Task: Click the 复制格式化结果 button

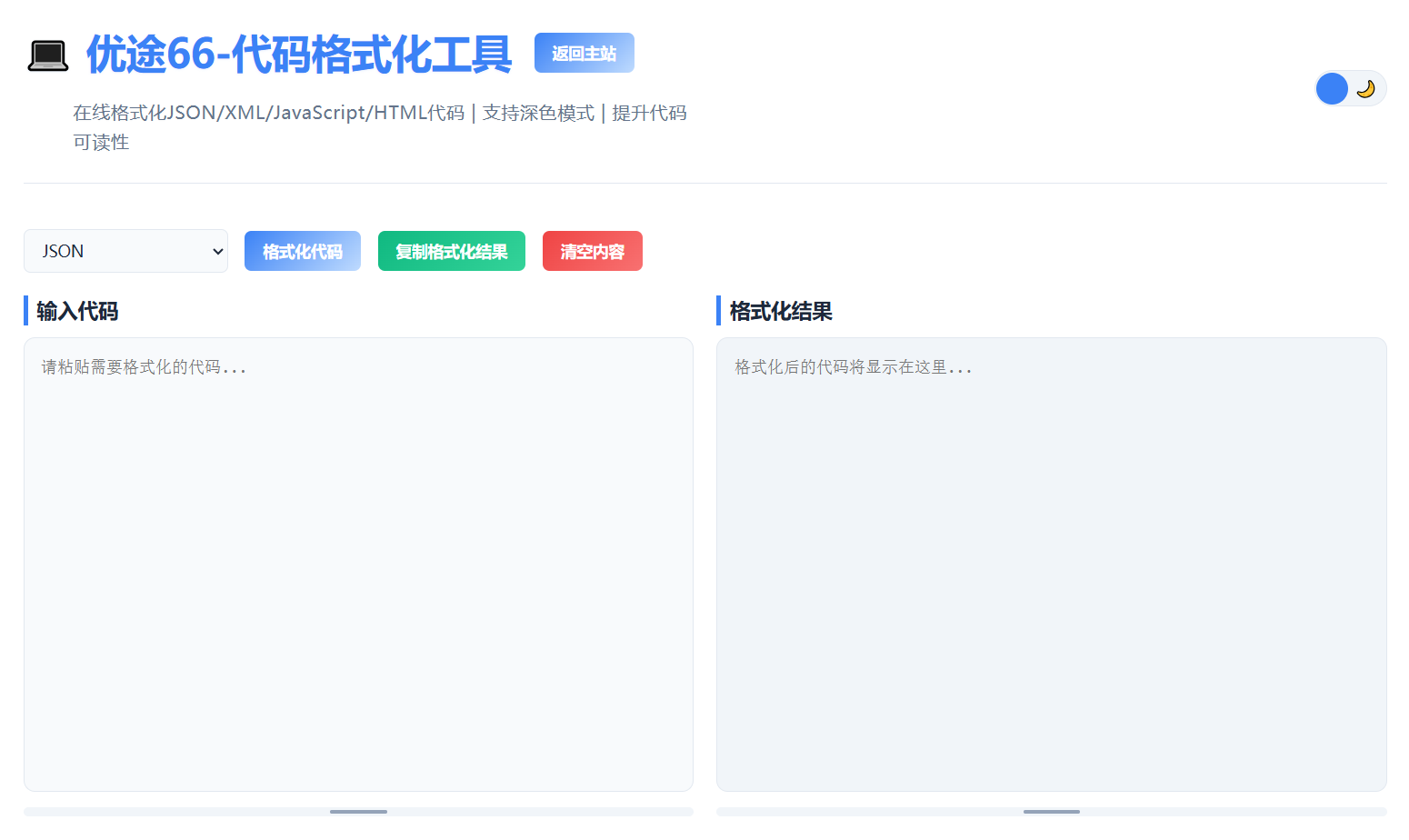Action: [452, 251]
